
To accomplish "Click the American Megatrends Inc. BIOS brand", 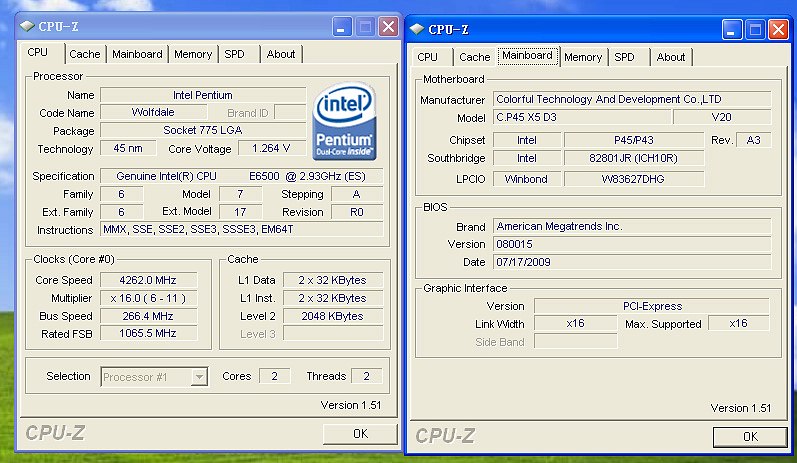I will pos(632,226).
